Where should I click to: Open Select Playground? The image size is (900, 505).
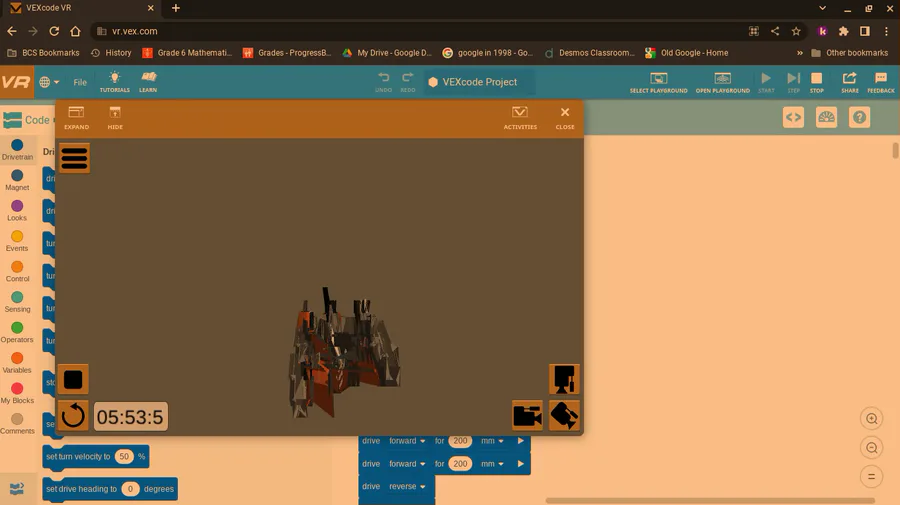658,82
